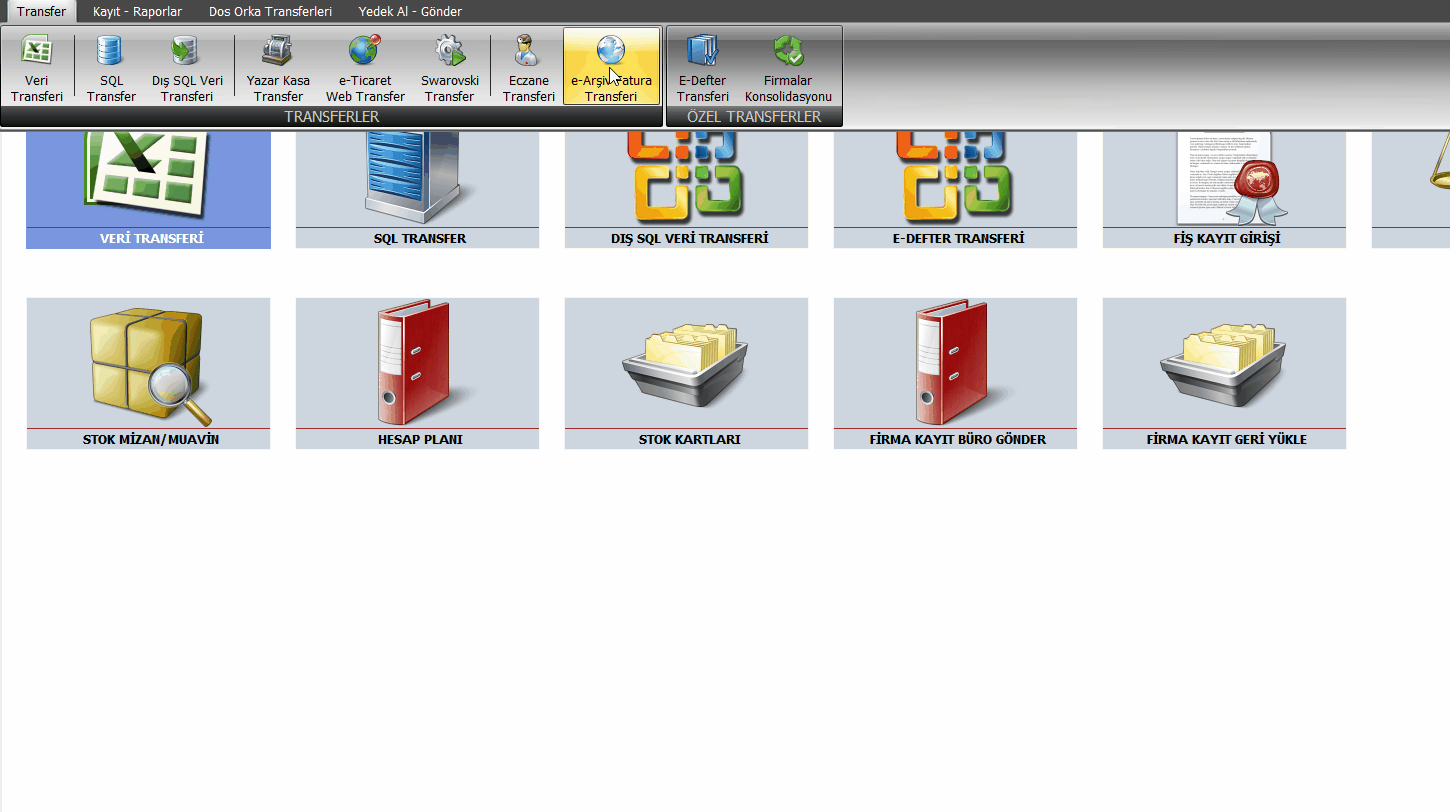Click the Veri Transferi ribbon icon
The image size is (1450, 812).
[x=37, y=67]
